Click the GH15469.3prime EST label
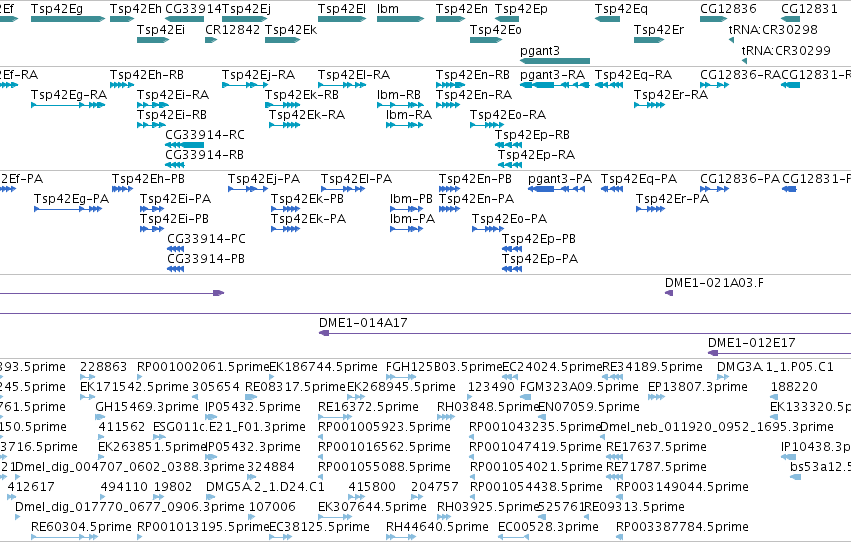The width and height of the screenshot is (851, 542). pos(147,407)
